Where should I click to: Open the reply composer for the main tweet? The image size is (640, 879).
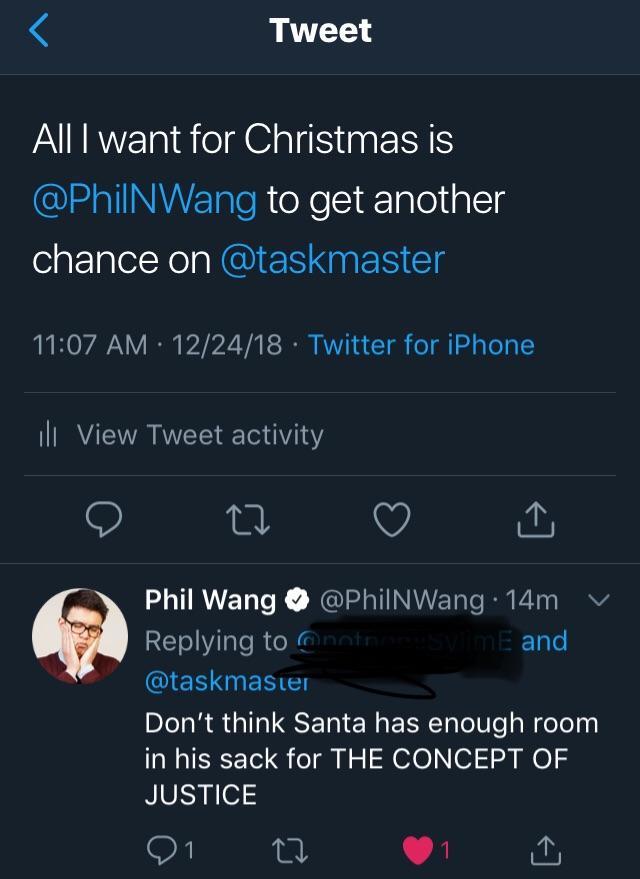coord(103,518)
